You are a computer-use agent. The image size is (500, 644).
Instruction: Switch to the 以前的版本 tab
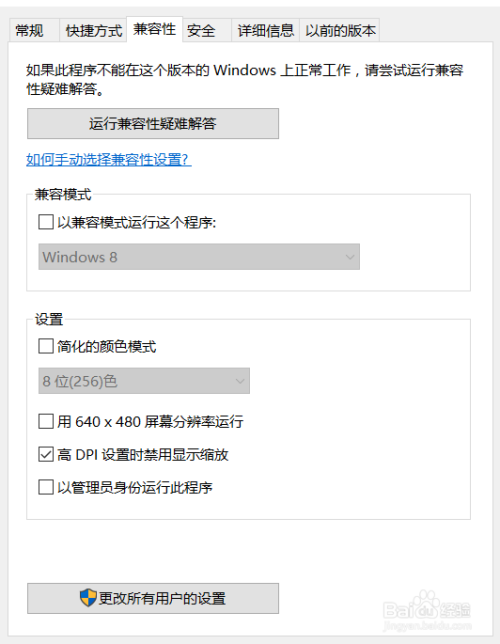tap(340, 30)
